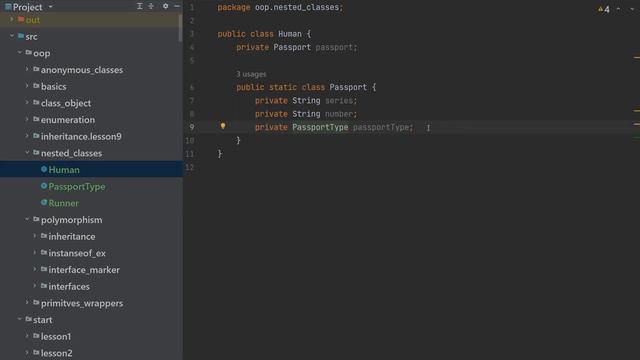
Task: Open the '3 usages' code hint link
Action: pos(251,74)
